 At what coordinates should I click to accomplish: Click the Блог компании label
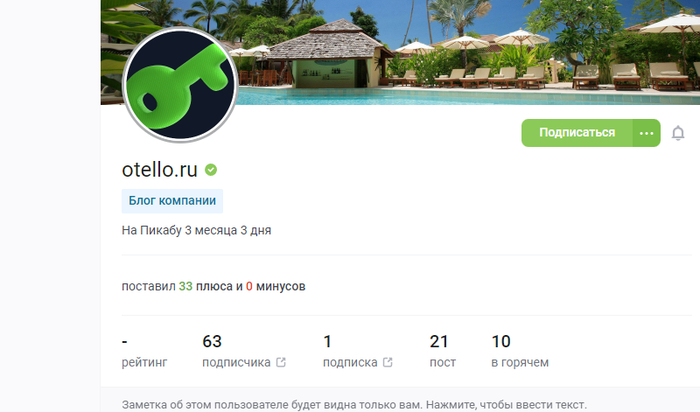tap(172, 201)
